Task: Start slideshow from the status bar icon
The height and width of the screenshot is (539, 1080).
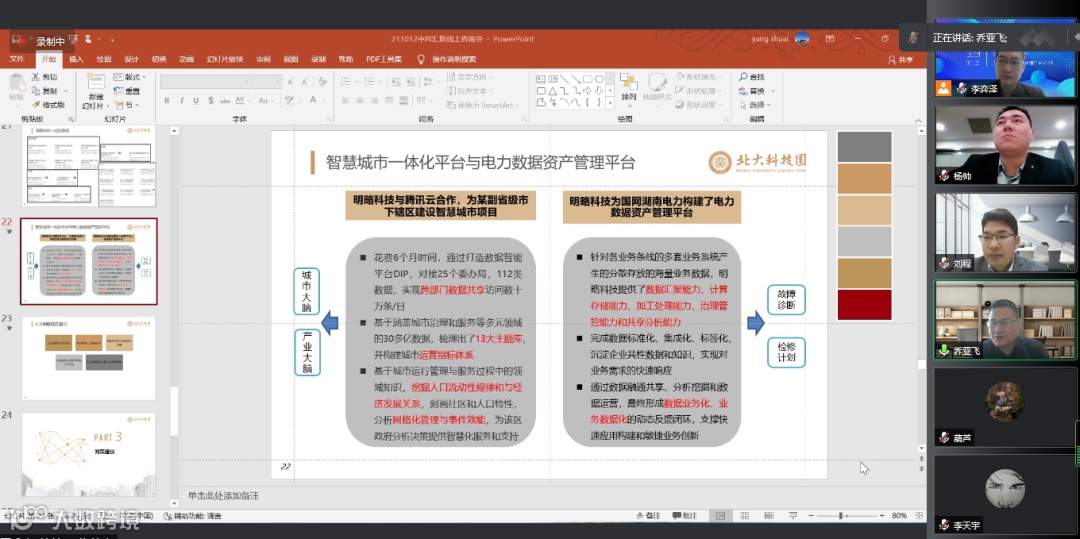Action: tap(794, 516)
